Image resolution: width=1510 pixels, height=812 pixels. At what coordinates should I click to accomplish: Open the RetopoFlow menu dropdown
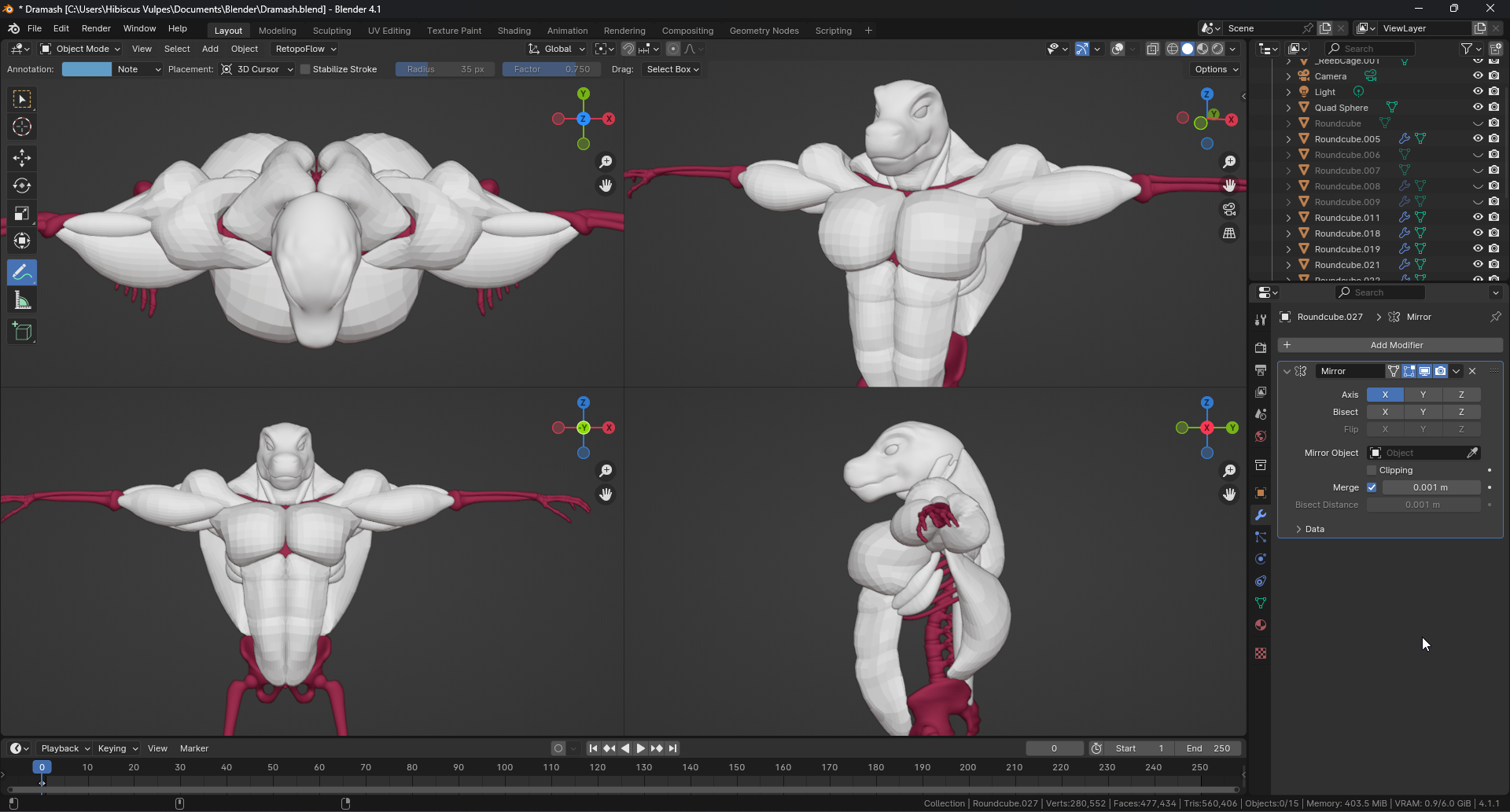[x=305, y=49]
